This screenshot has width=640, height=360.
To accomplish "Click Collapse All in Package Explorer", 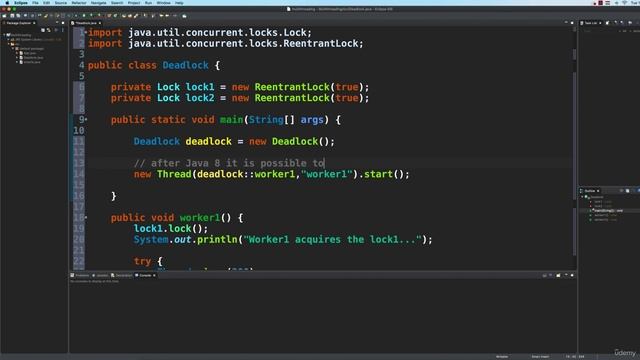I will (43, 30).
